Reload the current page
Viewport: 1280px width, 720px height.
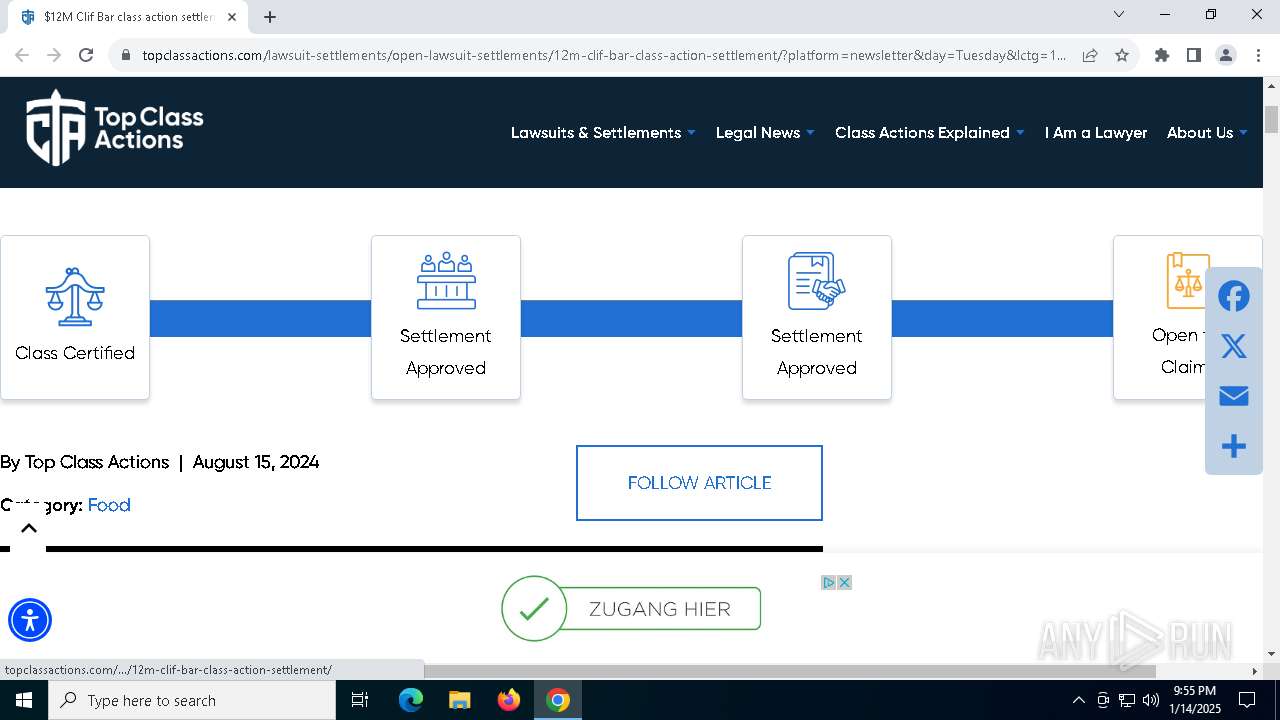(x=86, y=55)
